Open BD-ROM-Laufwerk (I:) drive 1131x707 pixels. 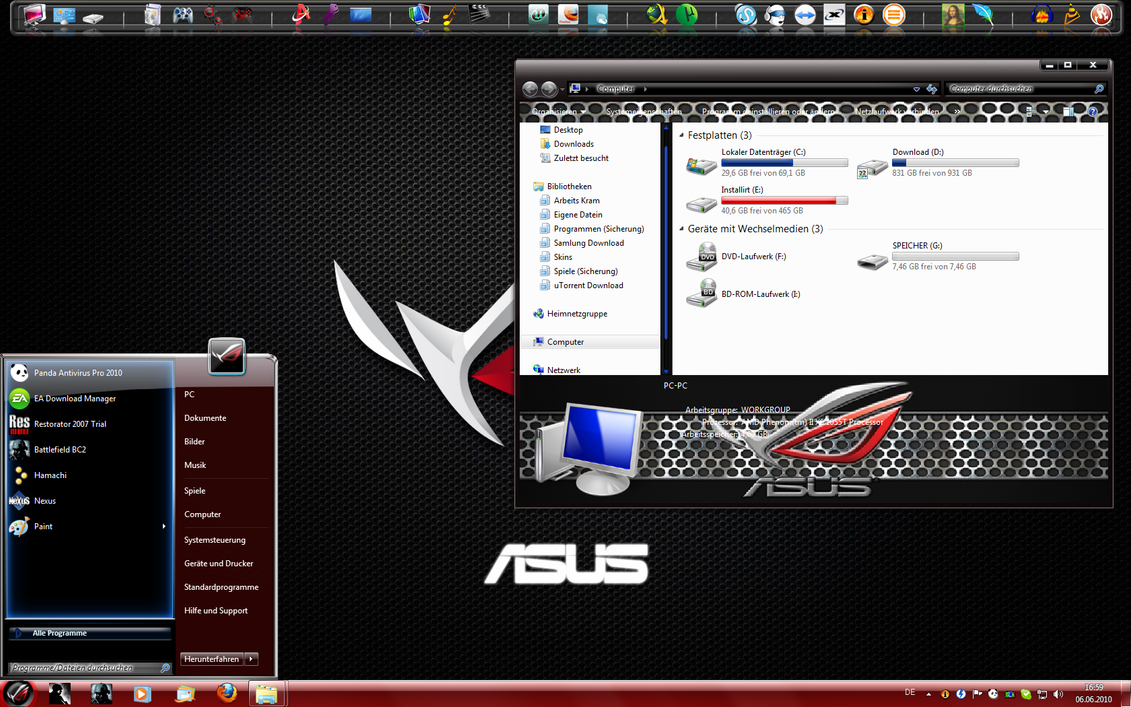743,294
